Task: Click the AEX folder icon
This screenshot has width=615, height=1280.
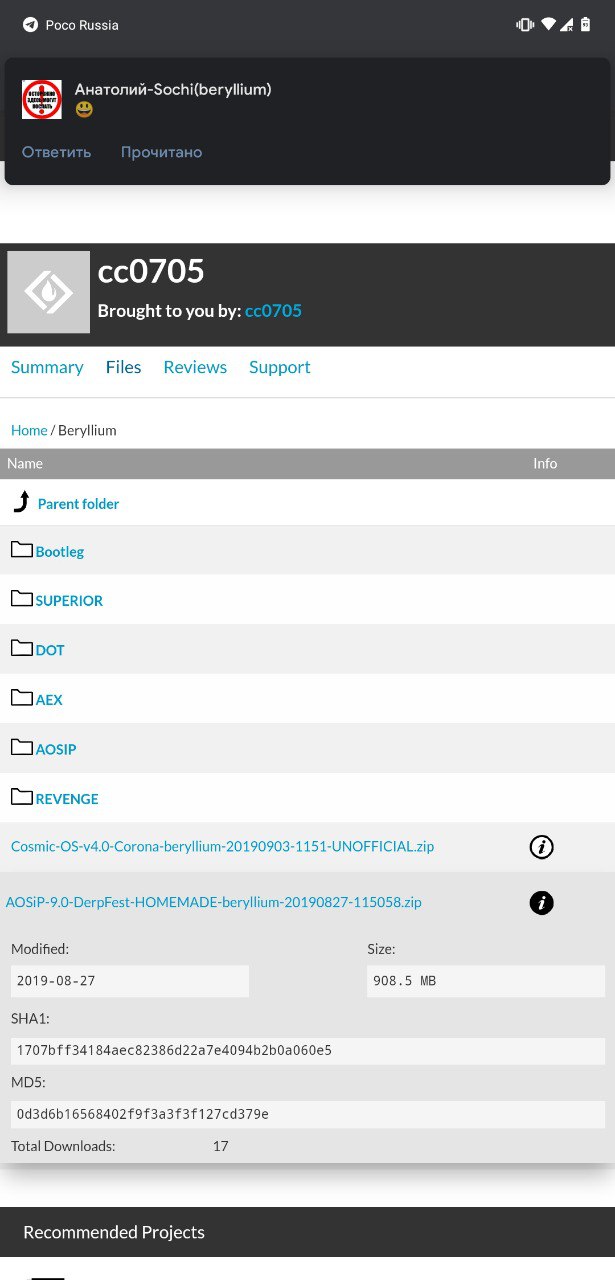Action: pyautogui.click(x=22, y=697)
